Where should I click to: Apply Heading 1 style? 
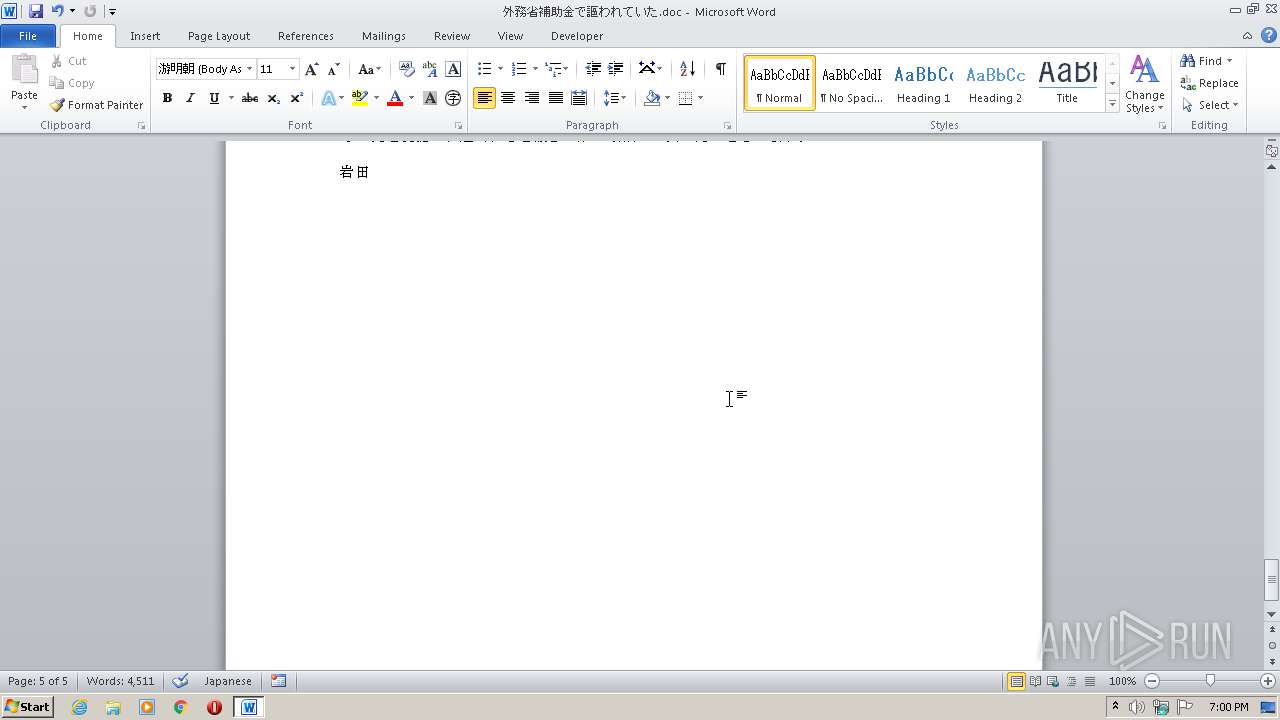point(923,83)
